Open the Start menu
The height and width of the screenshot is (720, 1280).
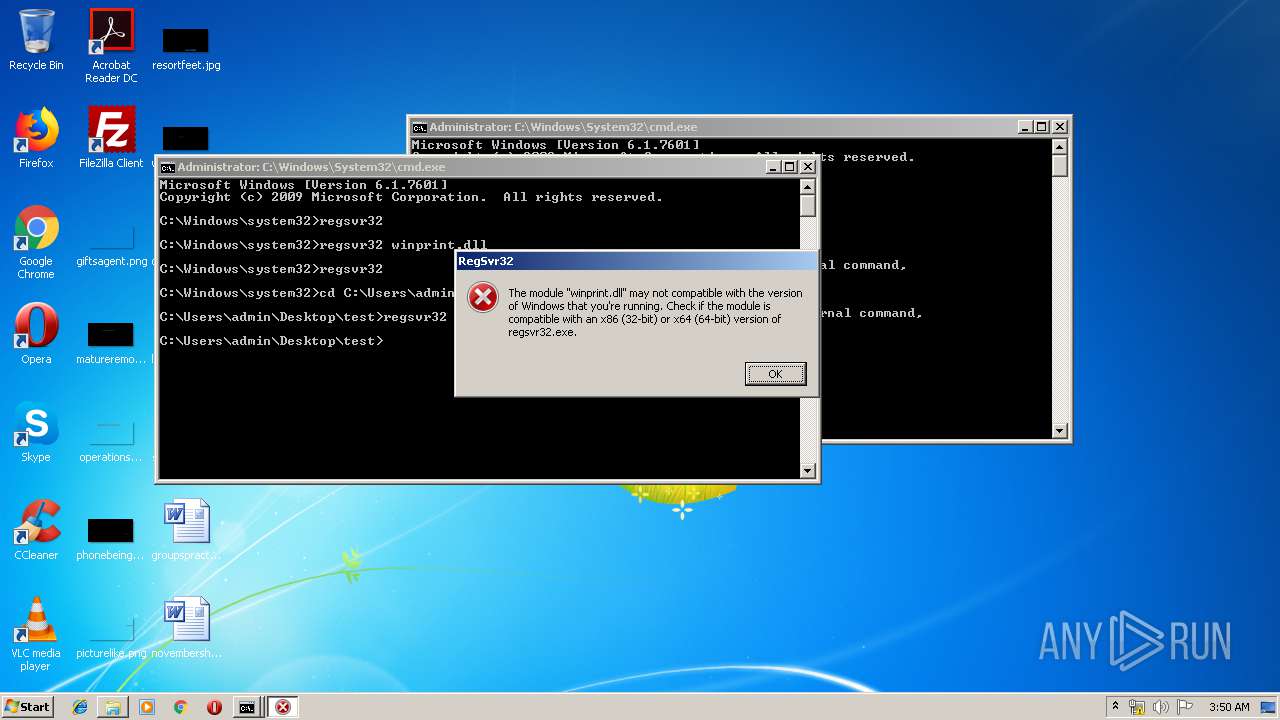coord(27,707)
